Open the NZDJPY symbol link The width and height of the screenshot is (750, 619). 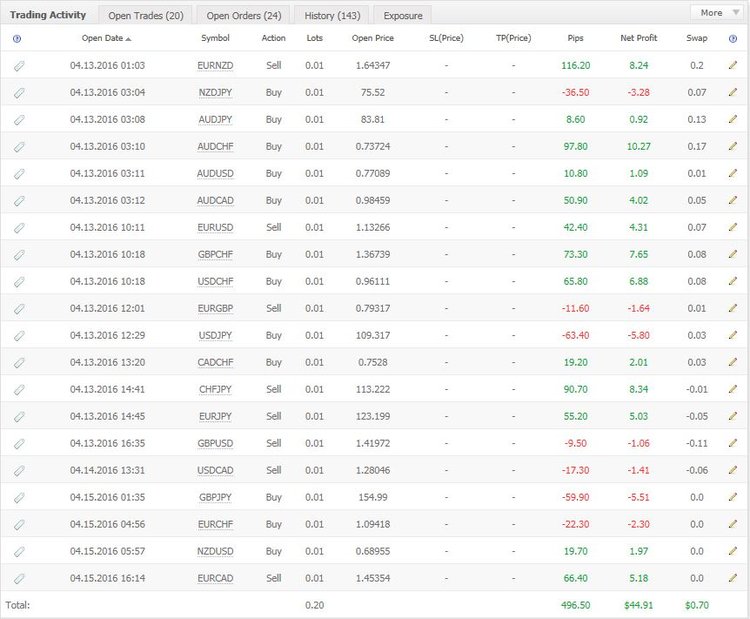coord(215,93)
